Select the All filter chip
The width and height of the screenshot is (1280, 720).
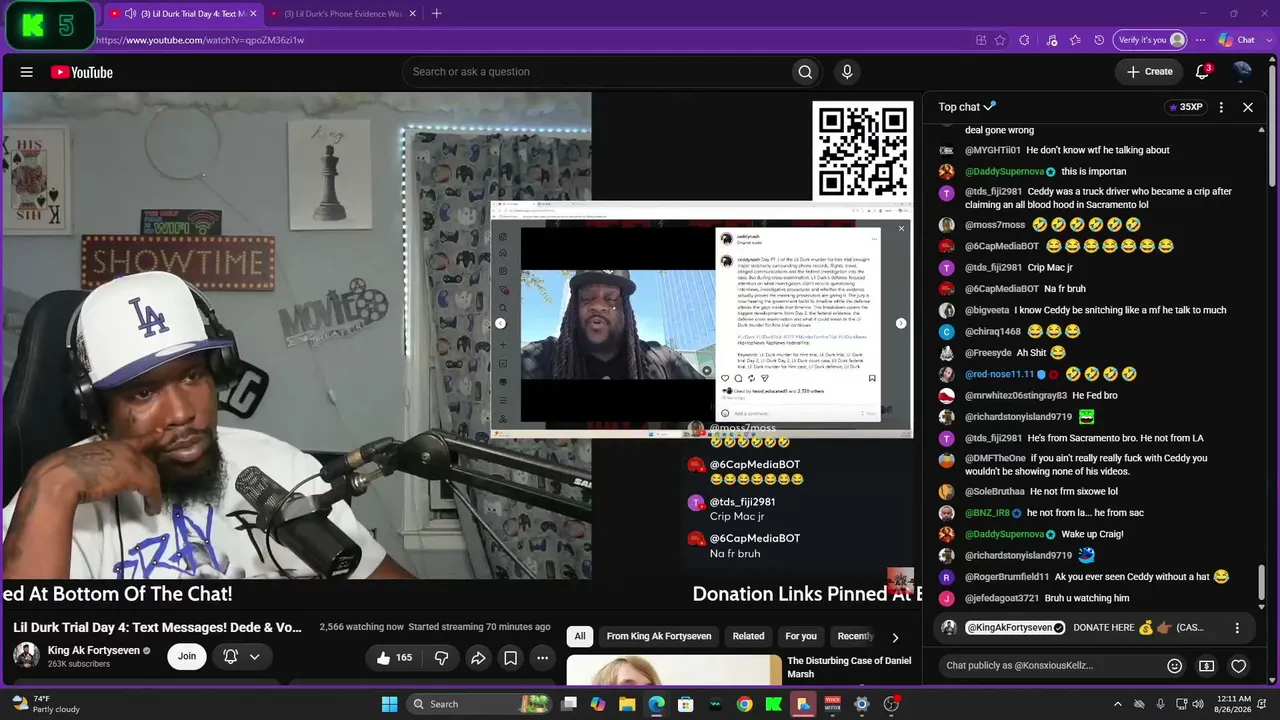579,636
